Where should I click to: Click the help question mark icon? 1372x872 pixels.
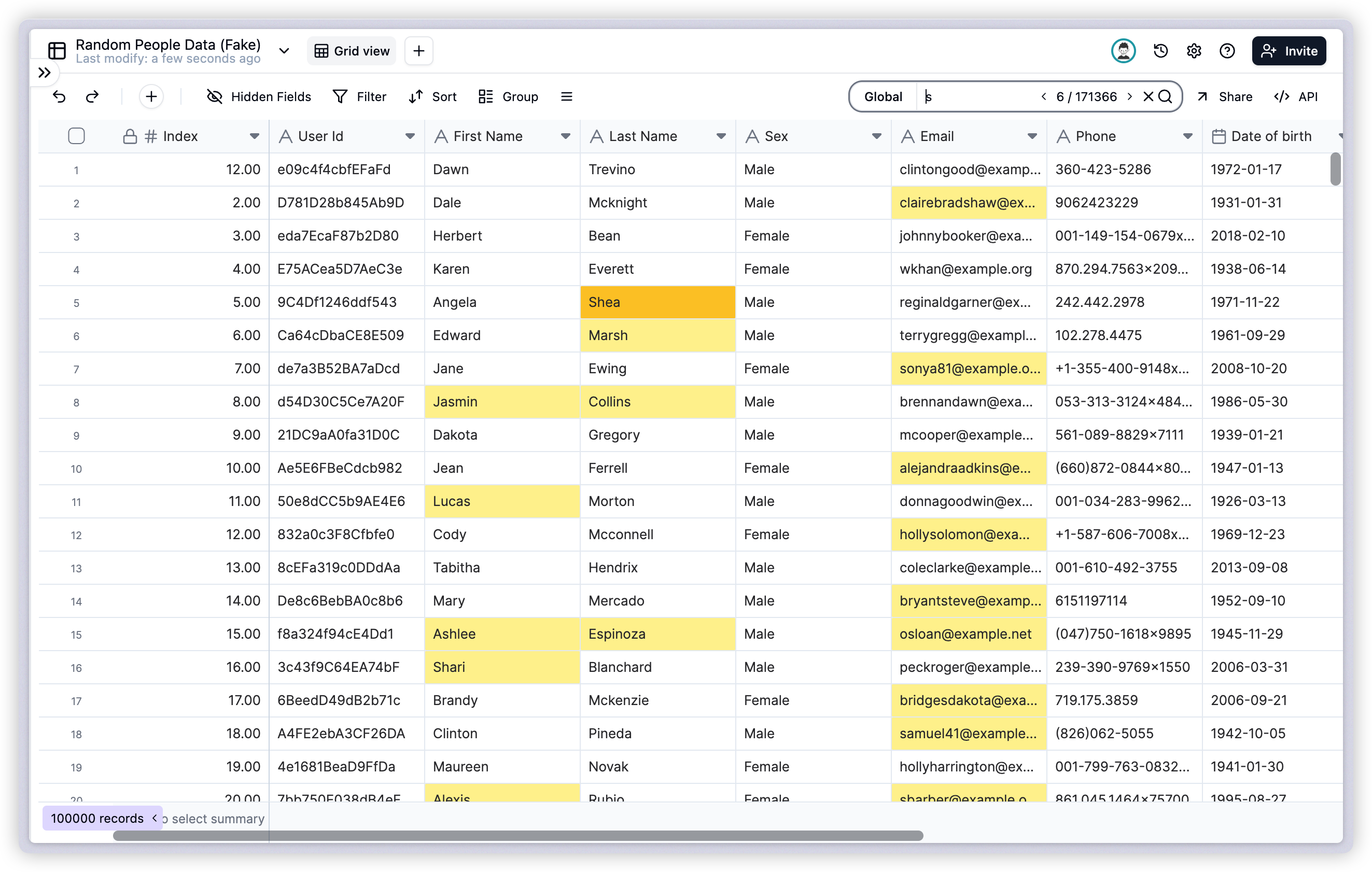pos(1227,51)
